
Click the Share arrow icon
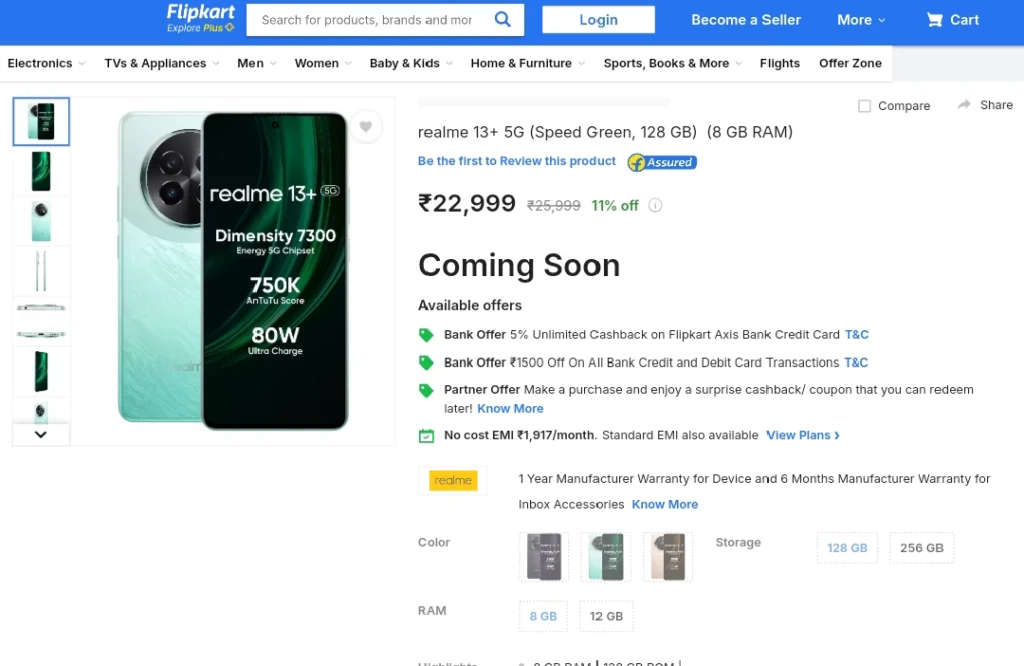964,104
